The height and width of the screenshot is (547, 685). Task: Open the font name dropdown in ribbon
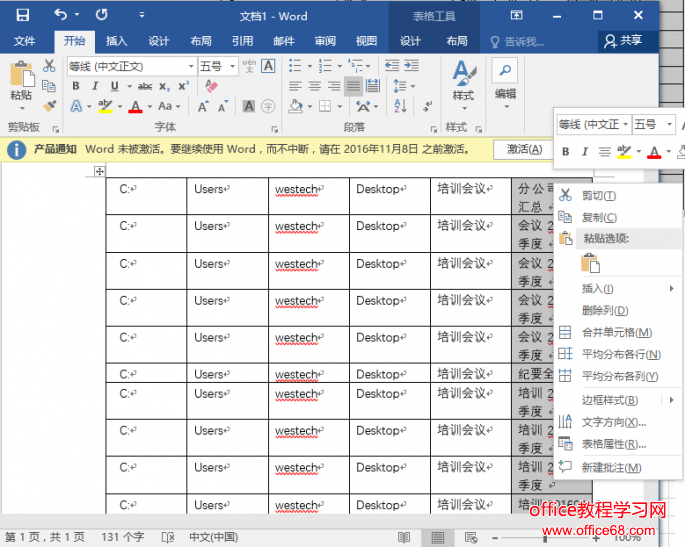pyautogui.click(x=190, y=66)
